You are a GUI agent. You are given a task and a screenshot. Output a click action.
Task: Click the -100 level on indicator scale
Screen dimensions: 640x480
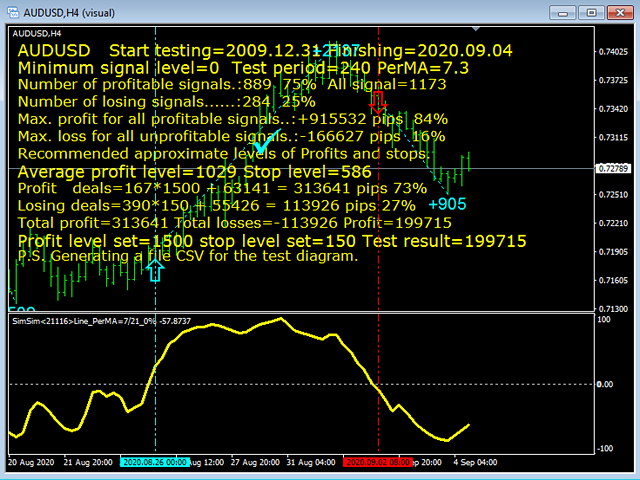(x=604, y=449)
